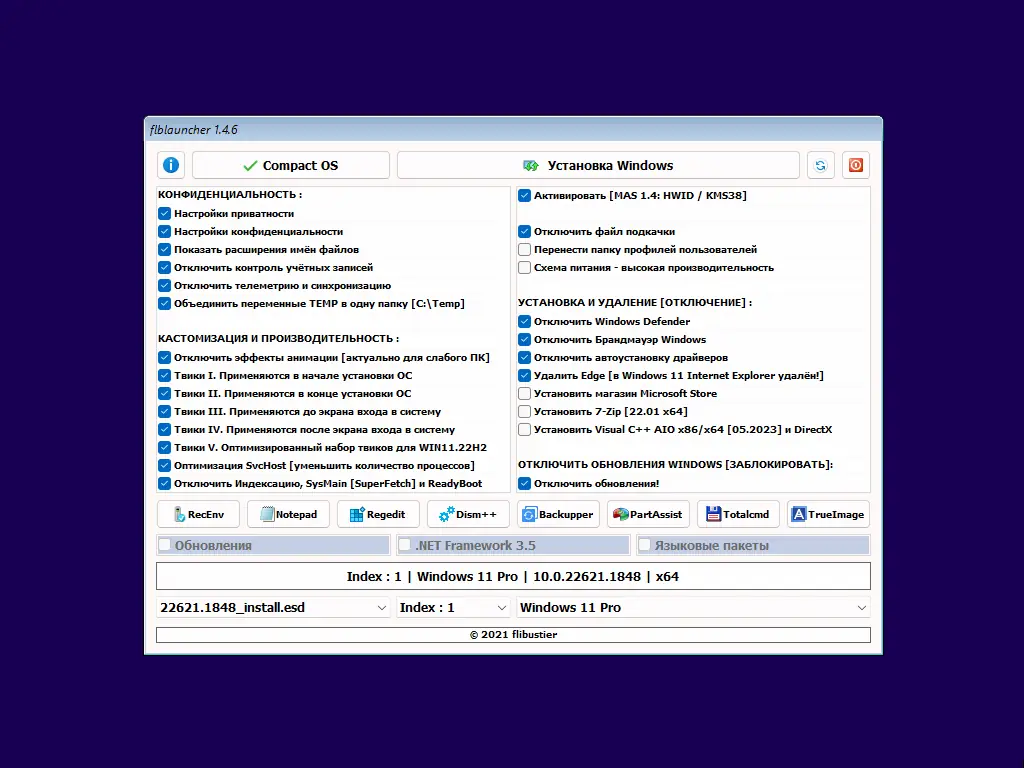Uncheck Отключить обновления! option
Viewport: 1024px width, 768px height.
coord(524,484)
